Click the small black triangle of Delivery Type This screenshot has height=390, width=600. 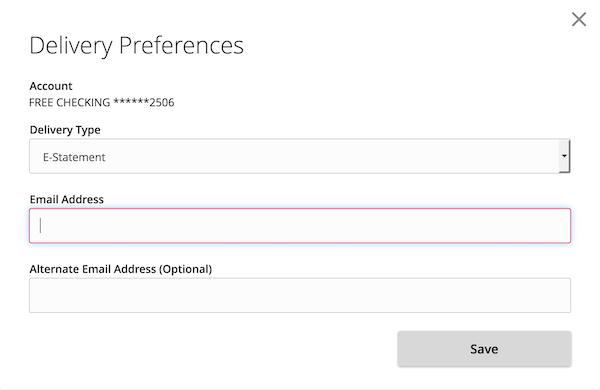[x=564, y=156]
